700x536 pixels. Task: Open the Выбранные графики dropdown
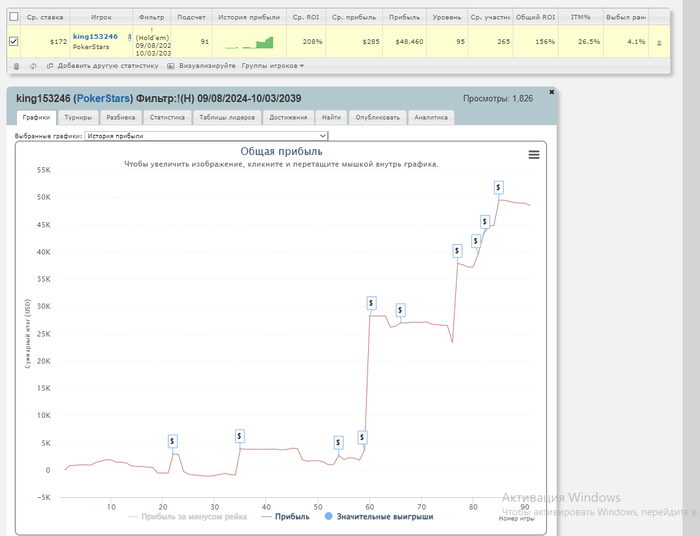206,135
